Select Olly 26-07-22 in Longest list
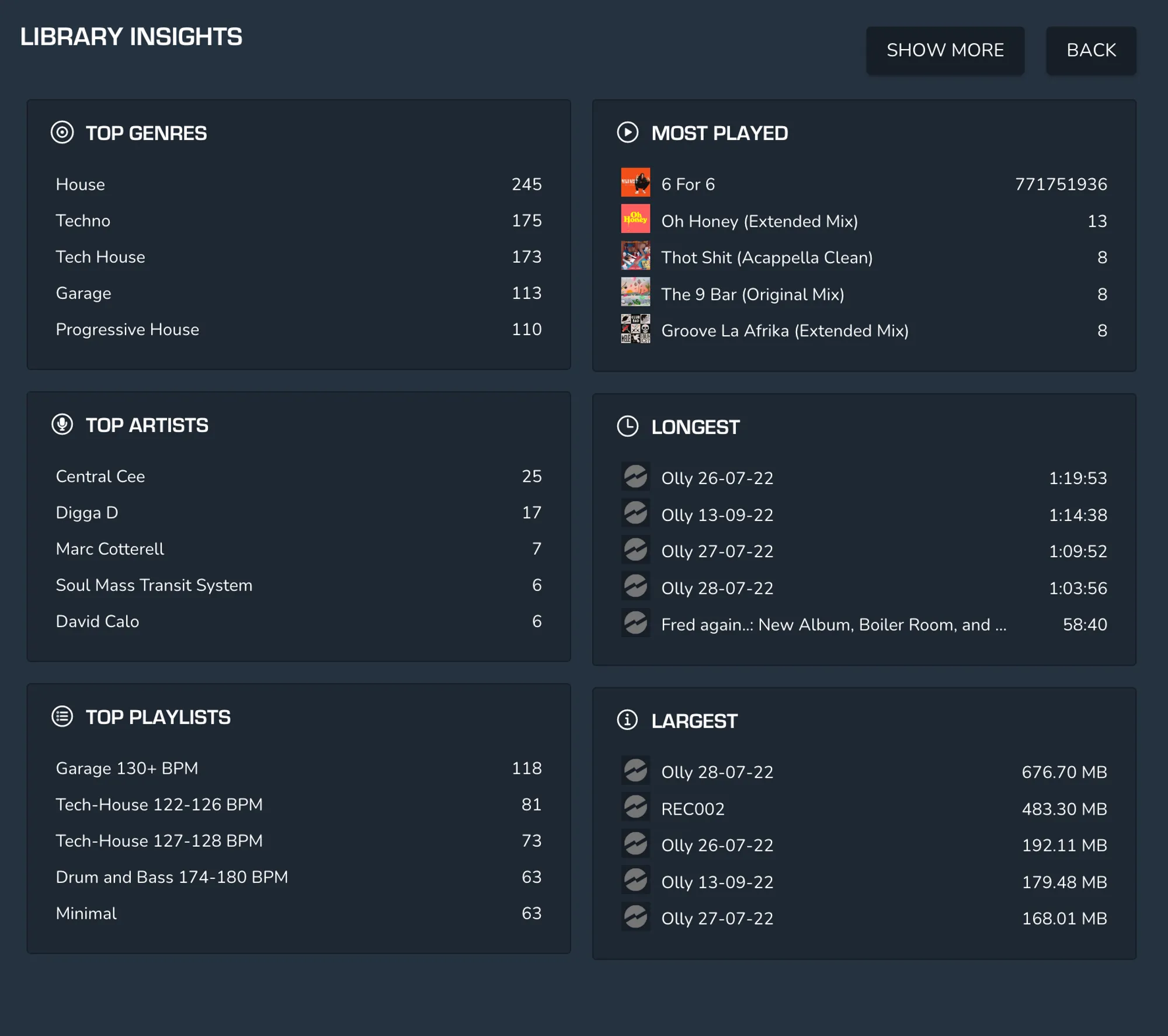Image resolution: width=1168 pixels, height=1036 pixels. [x=717, y=478]
